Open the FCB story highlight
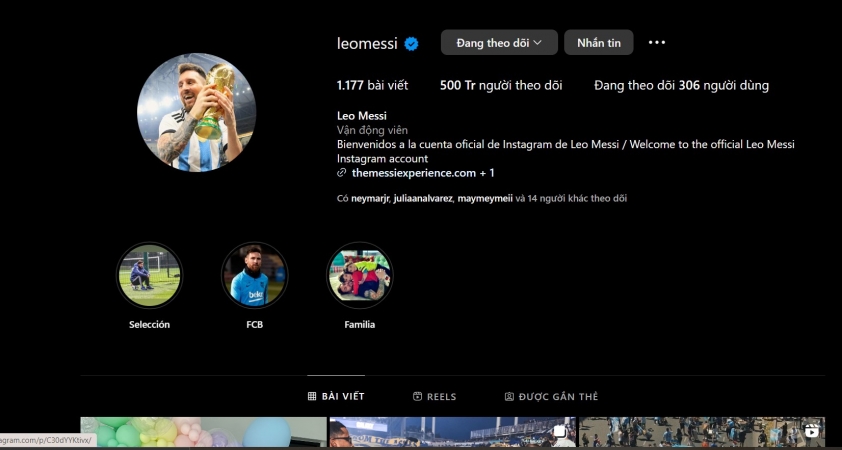842x450 pixels. coord(255,275)
